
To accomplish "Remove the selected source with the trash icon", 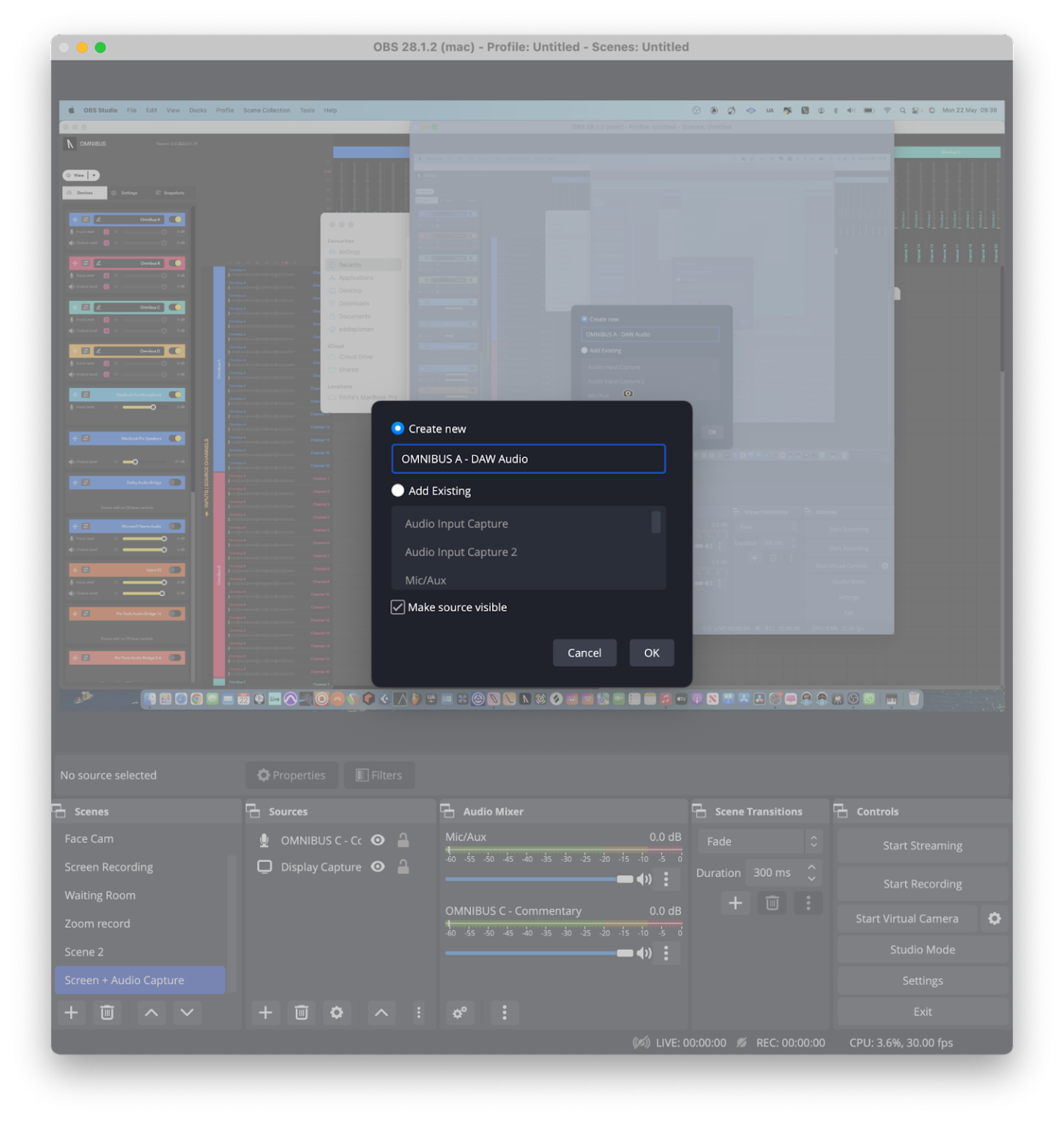I will (301, 1012).
